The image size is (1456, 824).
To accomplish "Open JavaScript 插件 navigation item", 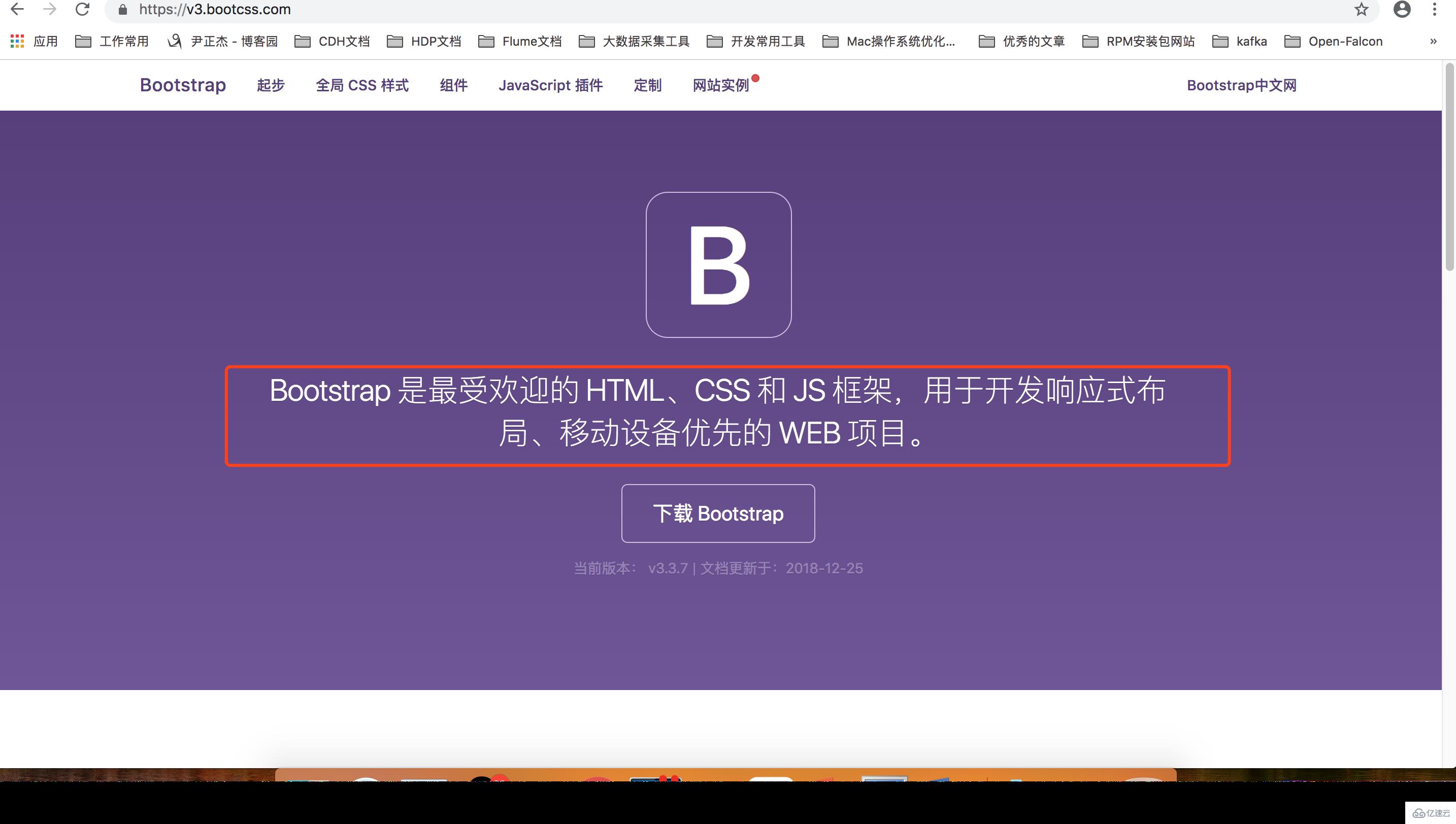I will (x=550, y=85).
